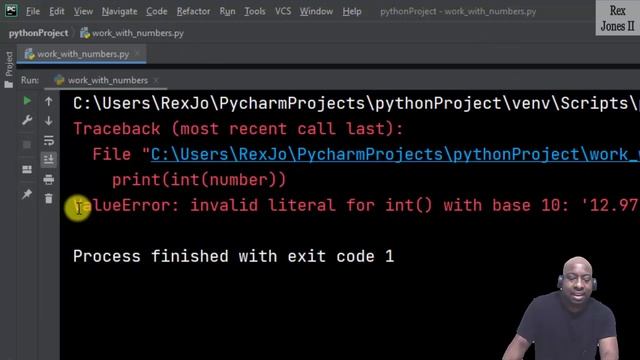The height and width of the screenshot is (360, 640).
Task: Click the Stop process square icon
Action: tap(27, 144)
